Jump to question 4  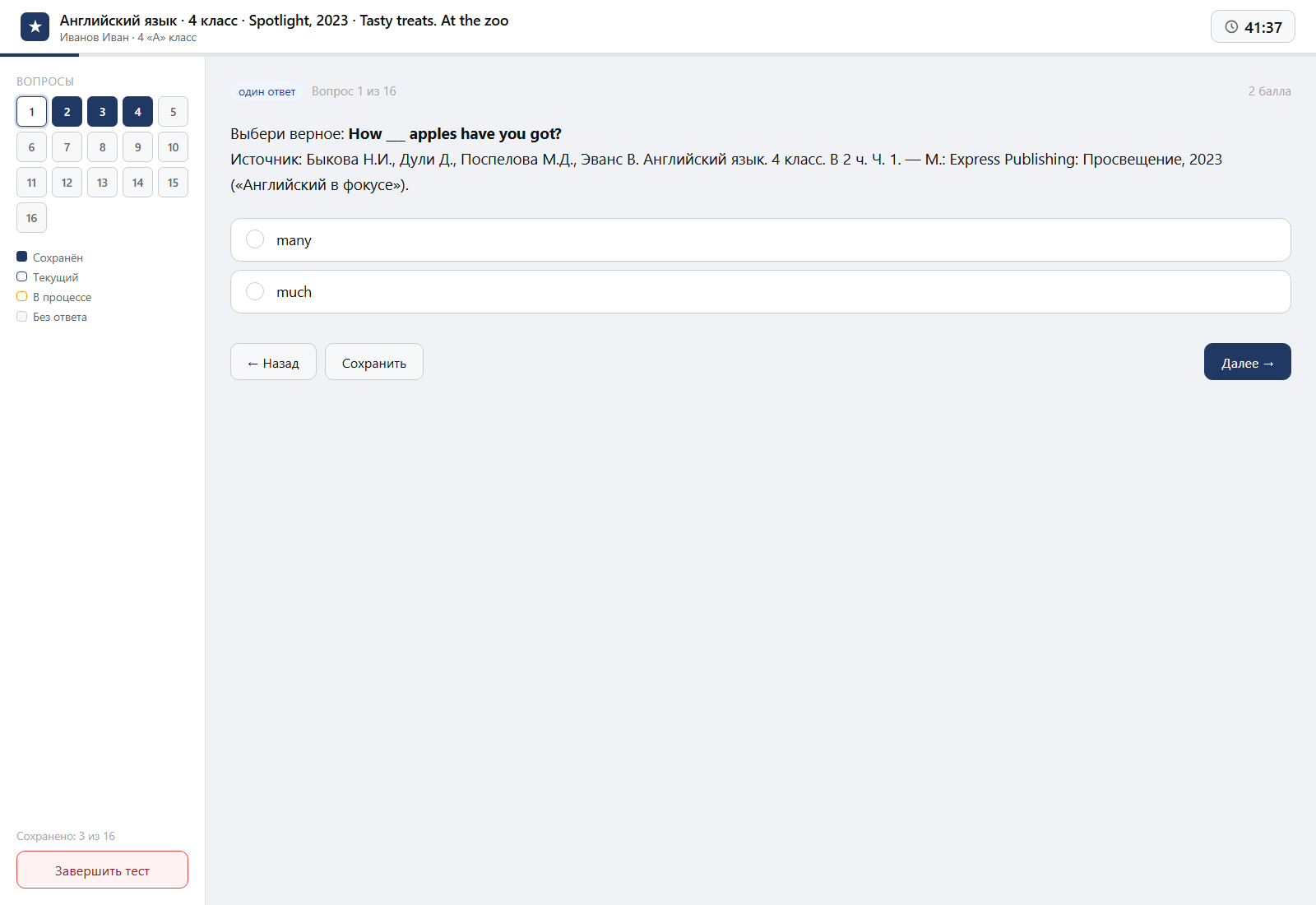(x=137, y=112)
